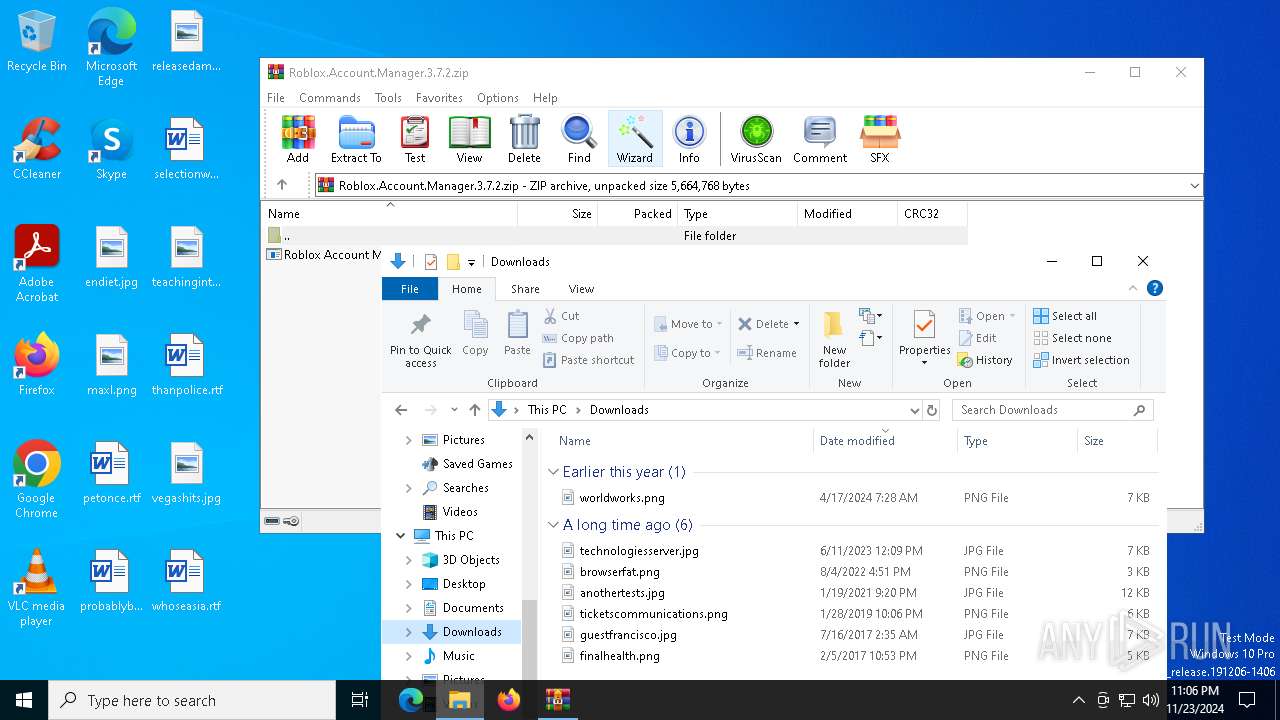Click Rename in Explorer Organize group
Viewport: 1280px width, 720px height.
(x=767, y=353)
